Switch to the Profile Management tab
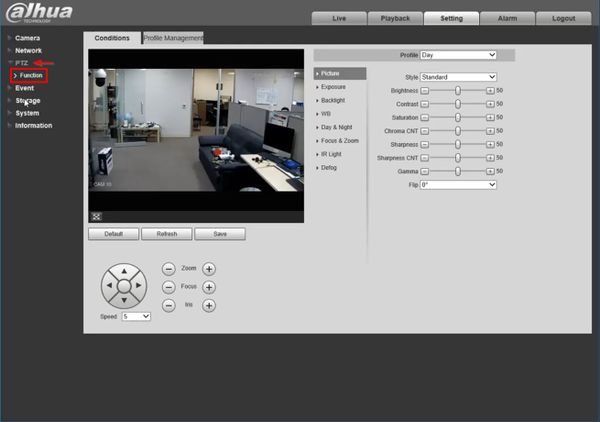The image size is (600, 422). click(173, 38)
